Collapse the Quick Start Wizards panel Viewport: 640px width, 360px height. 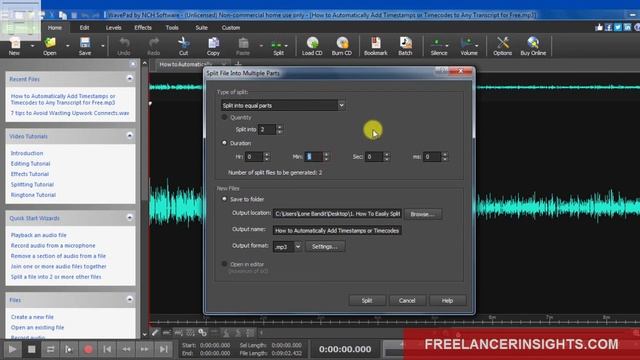tap(129, 217)
